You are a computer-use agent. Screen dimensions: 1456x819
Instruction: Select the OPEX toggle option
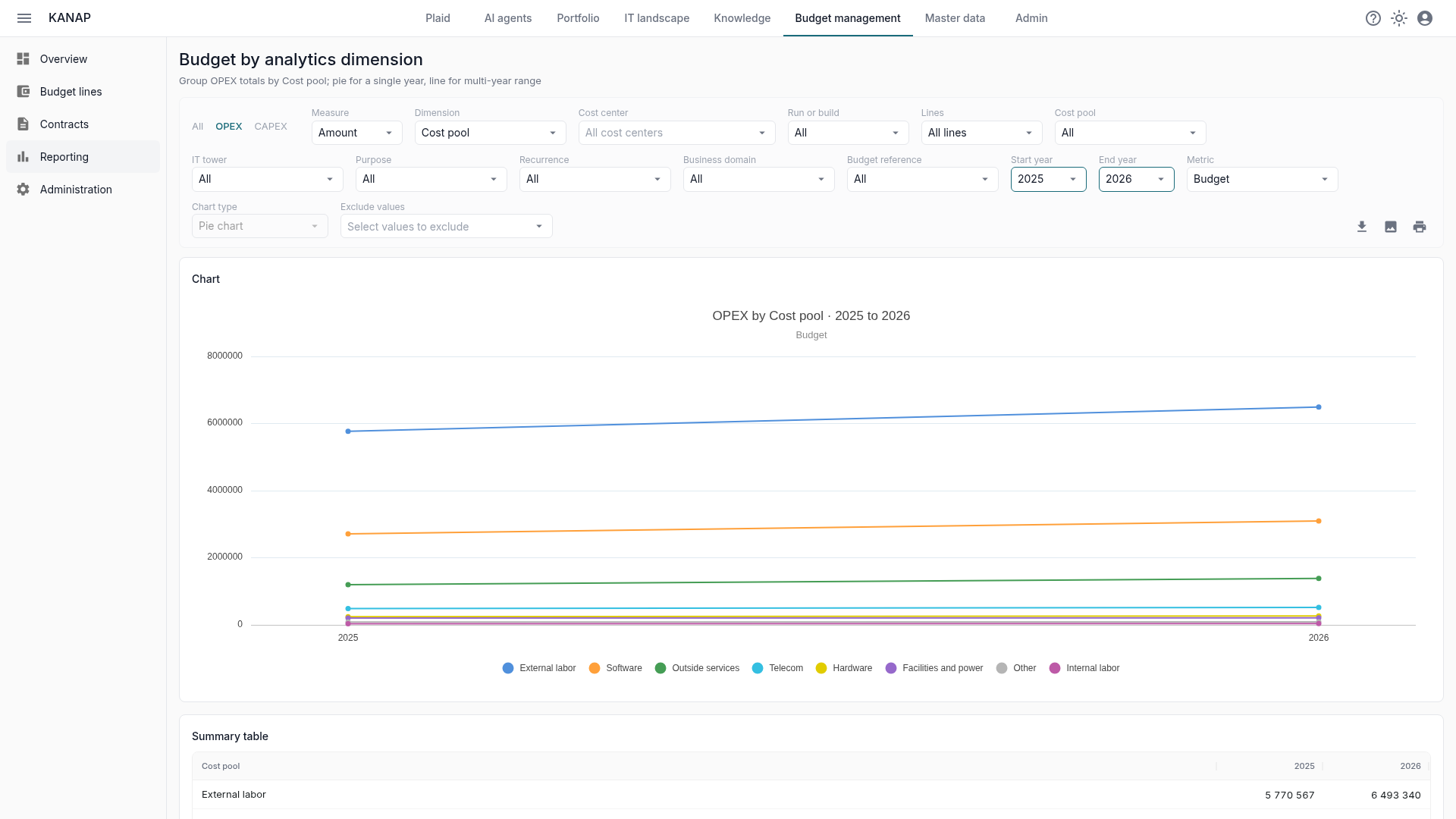point(229,127)
